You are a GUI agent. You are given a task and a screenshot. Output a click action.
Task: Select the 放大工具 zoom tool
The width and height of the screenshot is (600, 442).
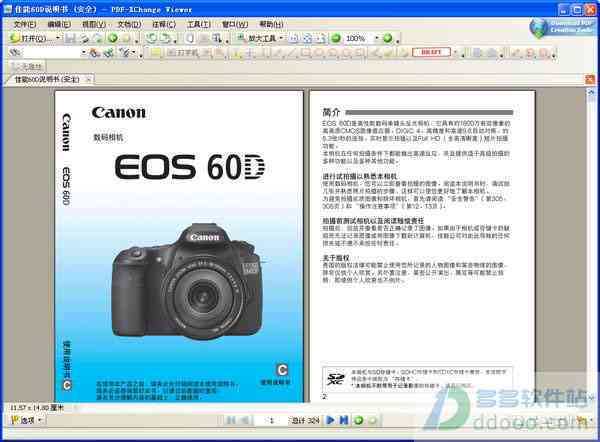click(x=258, y=38)
